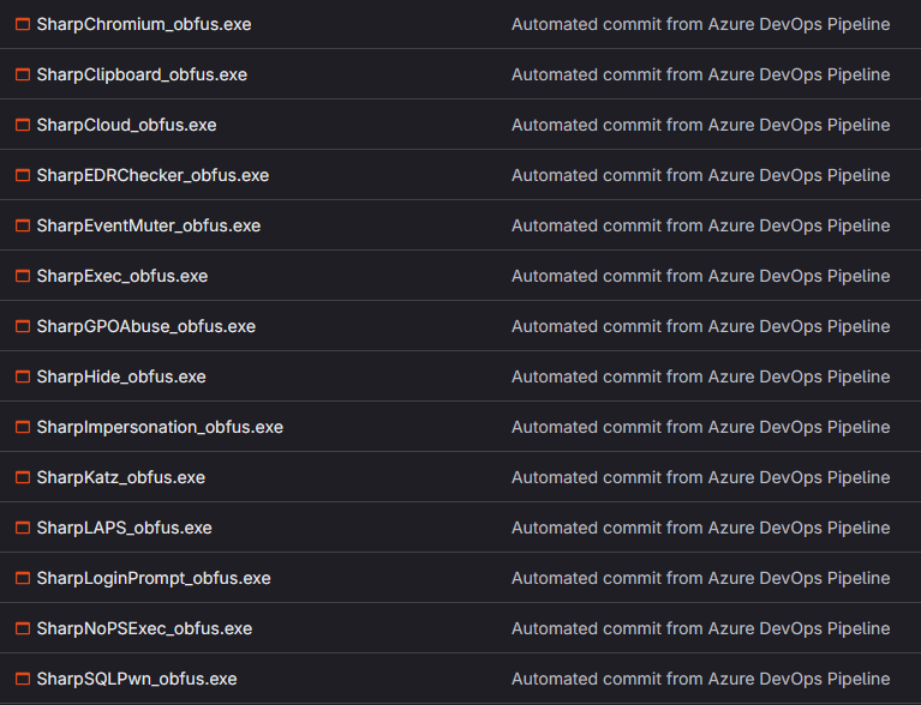Click the file icon beside SharpGPOAbuse_obfus.exe

click(21, 326)
